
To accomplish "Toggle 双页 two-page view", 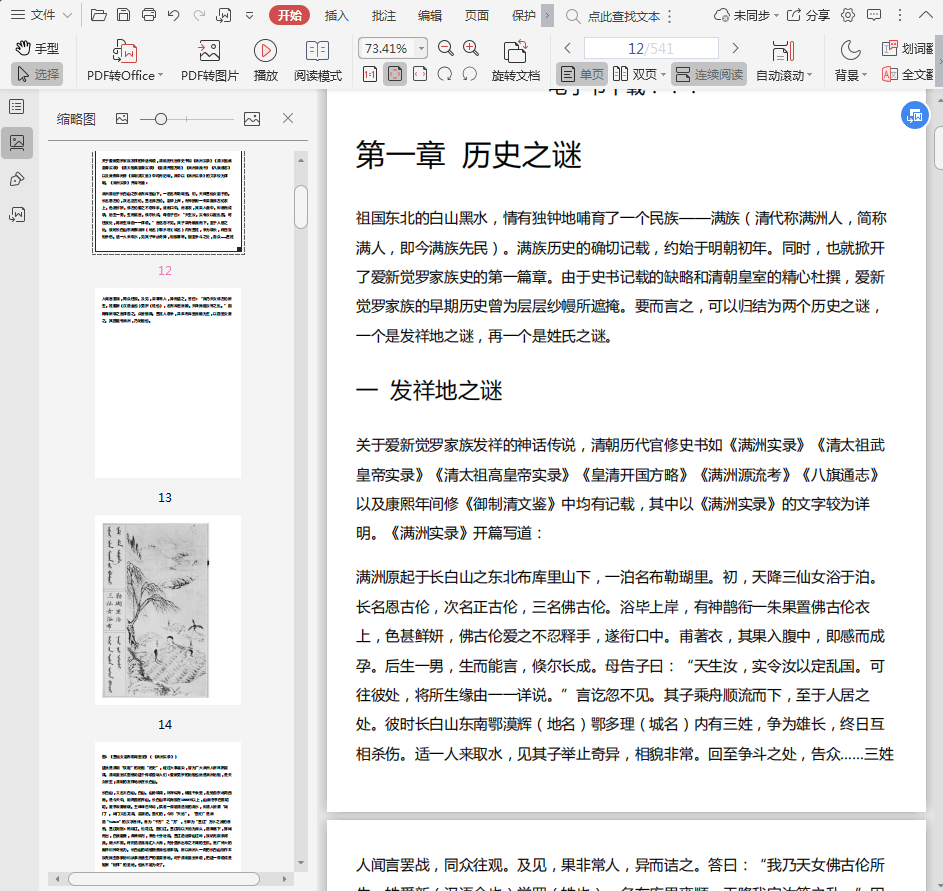I will pos(636,74).
